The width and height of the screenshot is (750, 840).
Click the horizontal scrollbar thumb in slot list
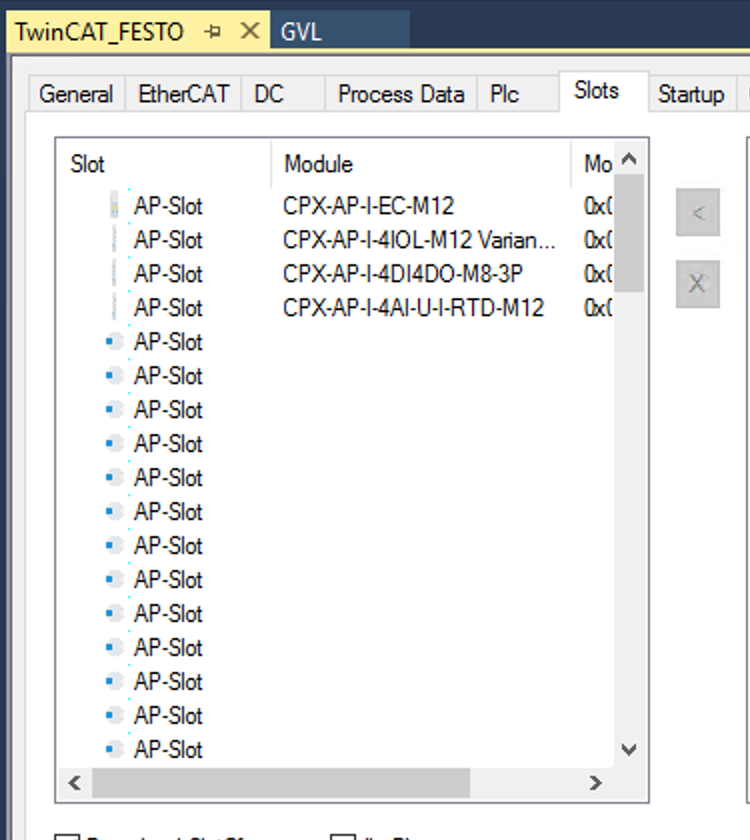(x=281, y=783)
